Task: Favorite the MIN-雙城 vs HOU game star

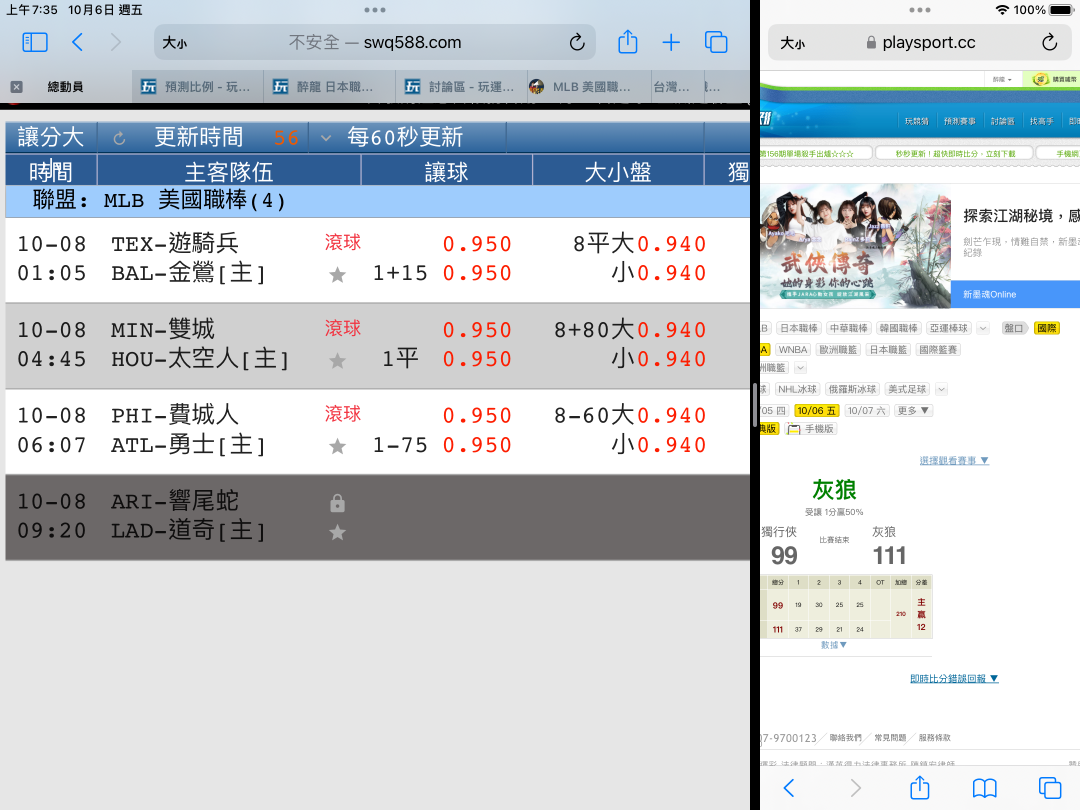Action: 338,361
